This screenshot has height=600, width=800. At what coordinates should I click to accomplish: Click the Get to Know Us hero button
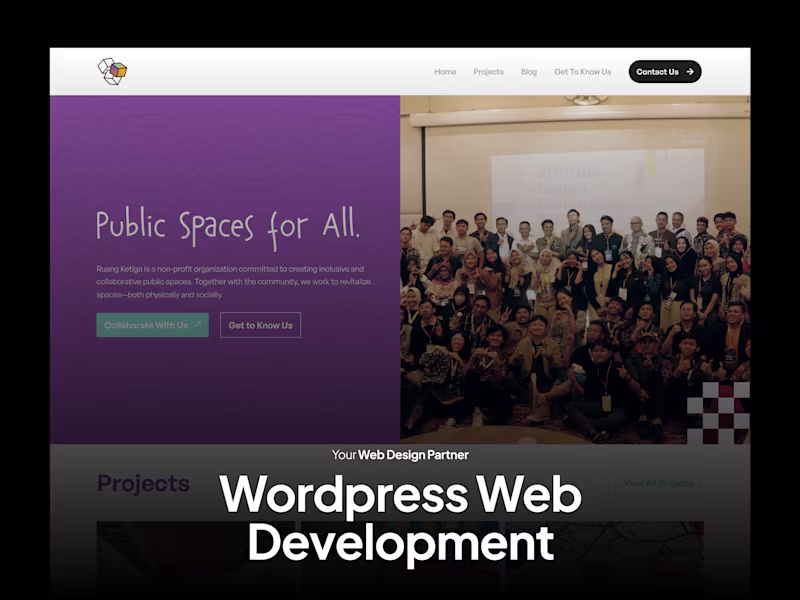click(262, 324)
